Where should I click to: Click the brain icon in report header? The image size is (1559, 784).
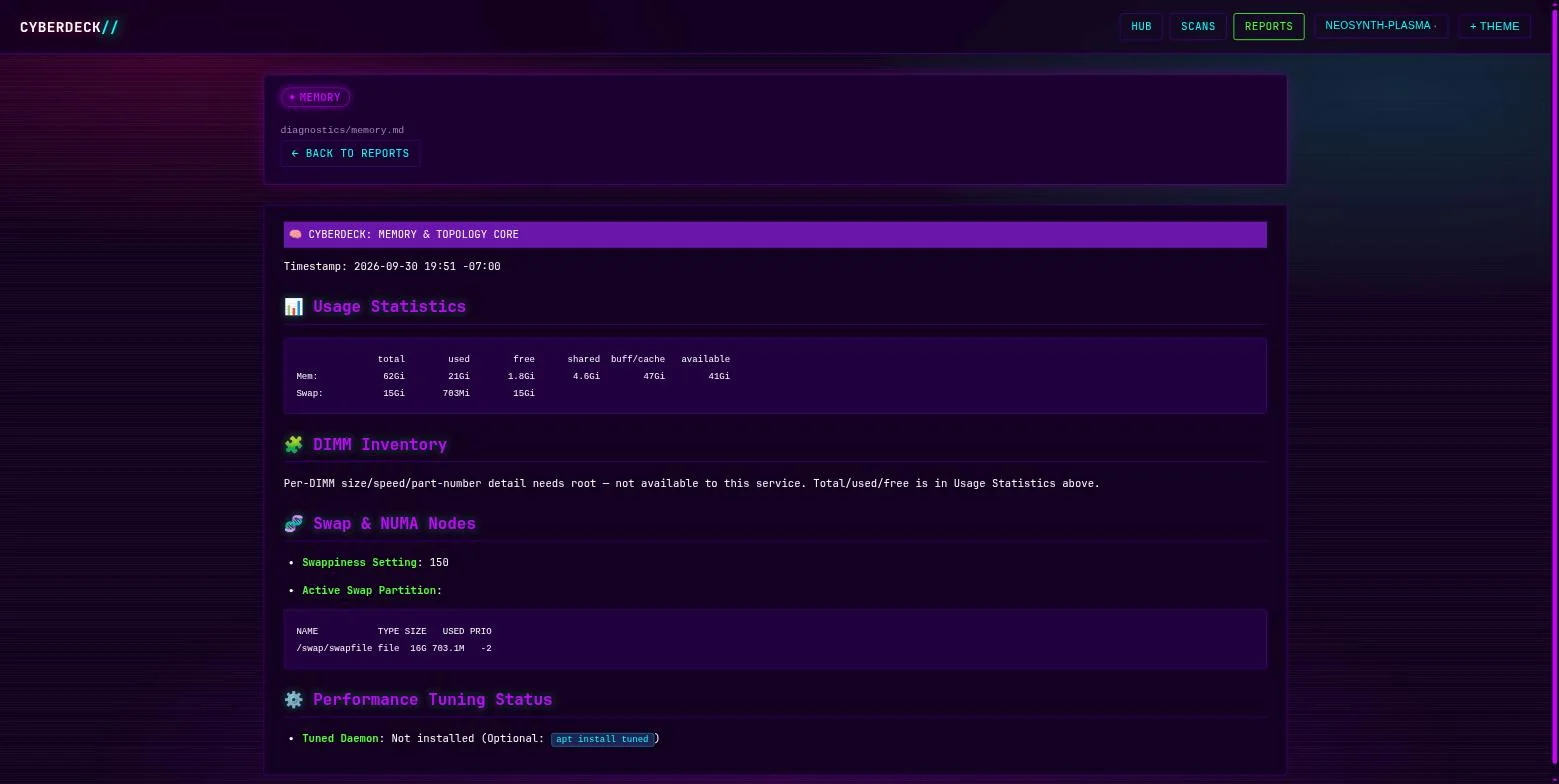coord(295,234)
